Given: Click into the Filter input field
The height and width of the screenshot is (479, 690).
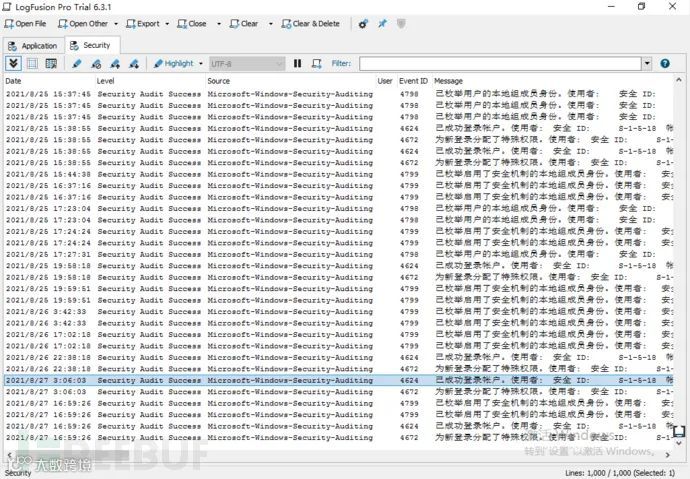Looking at the screenshot, I should [500, 64].
